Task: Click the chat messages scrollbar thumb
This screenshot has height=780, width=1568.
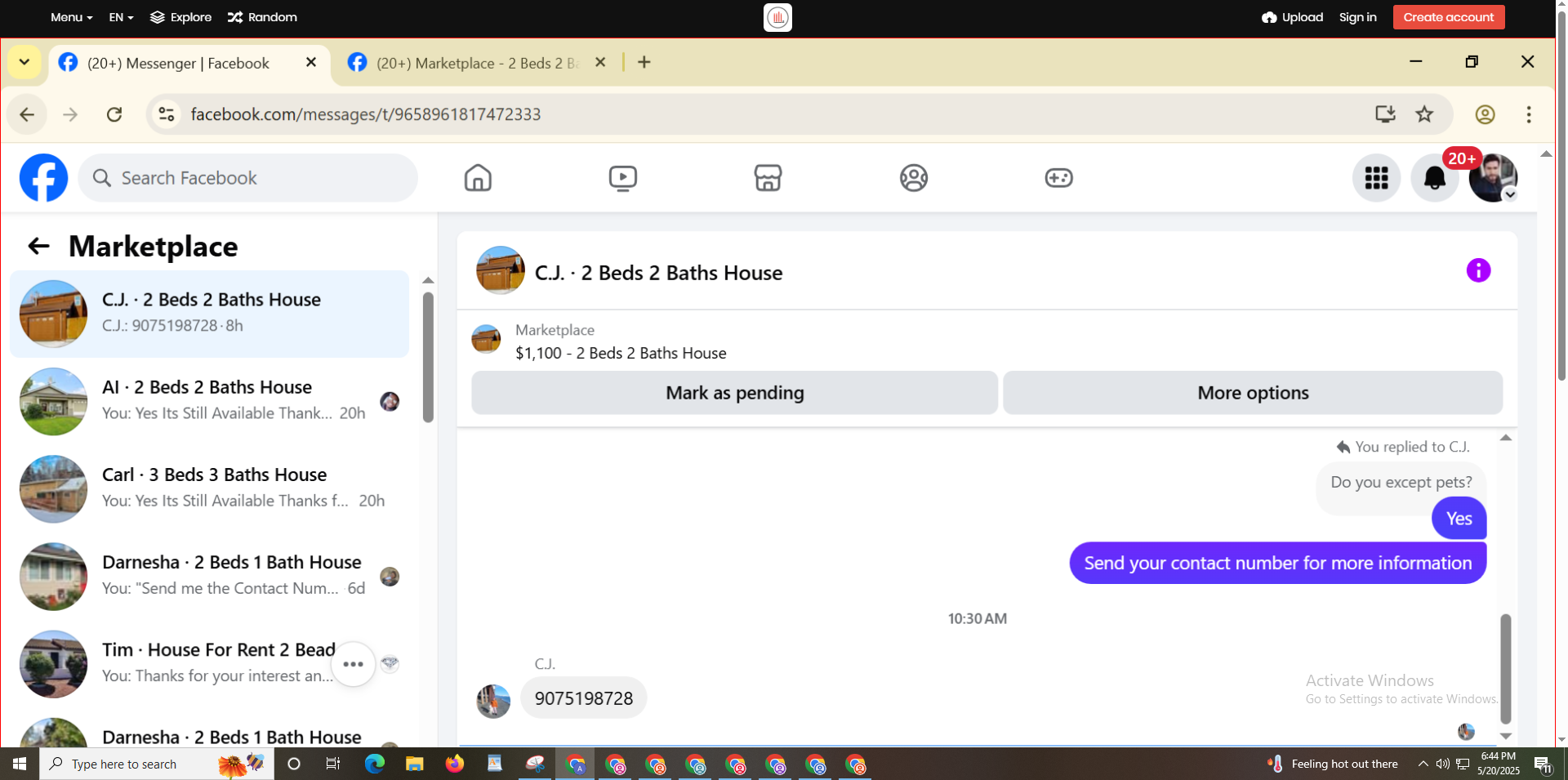Action: coord(1505,668)
